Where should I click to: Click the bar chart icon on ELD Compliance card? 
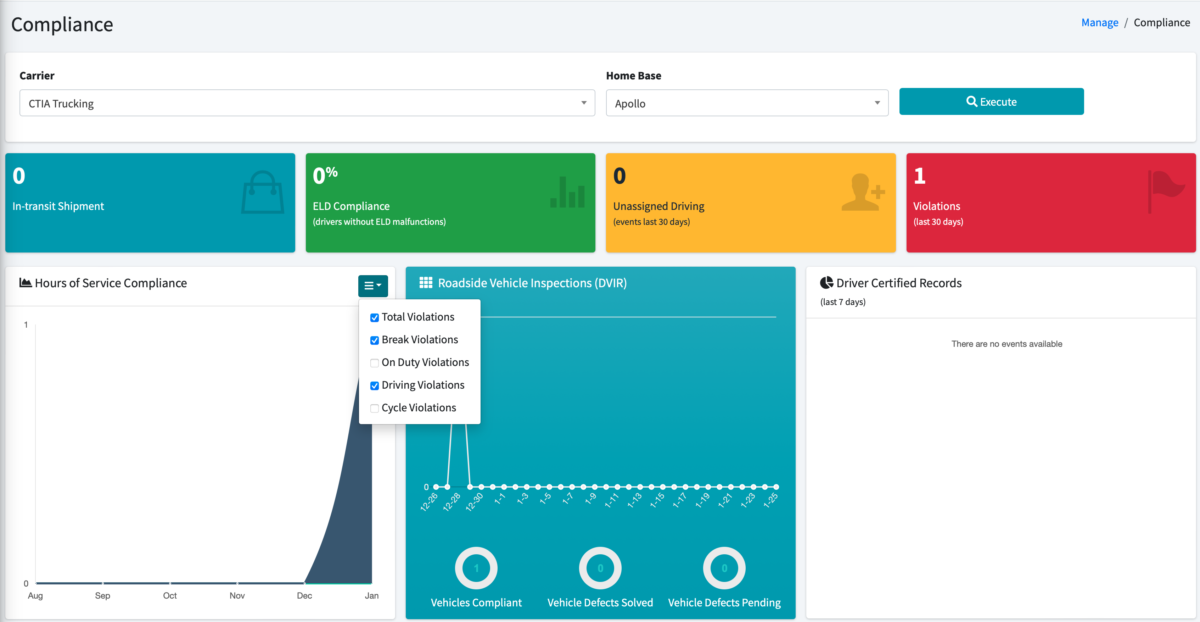coord(567,193)
